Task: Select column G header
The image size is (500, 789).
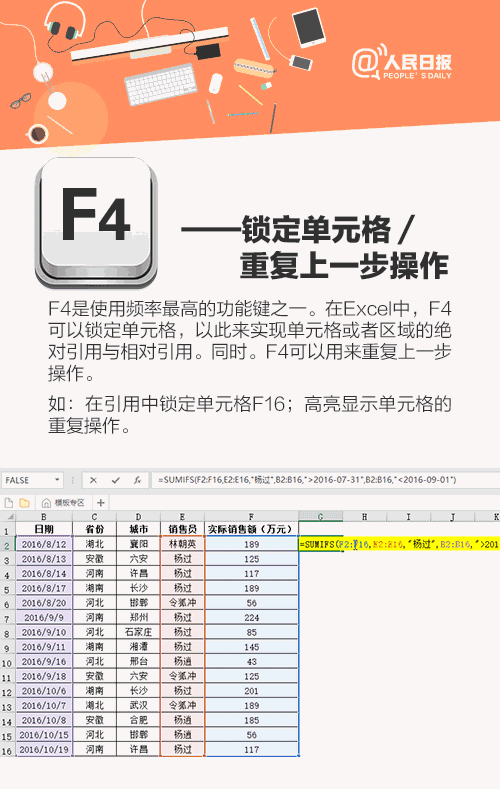Action: pyautogui.click(x=320, y=517)
